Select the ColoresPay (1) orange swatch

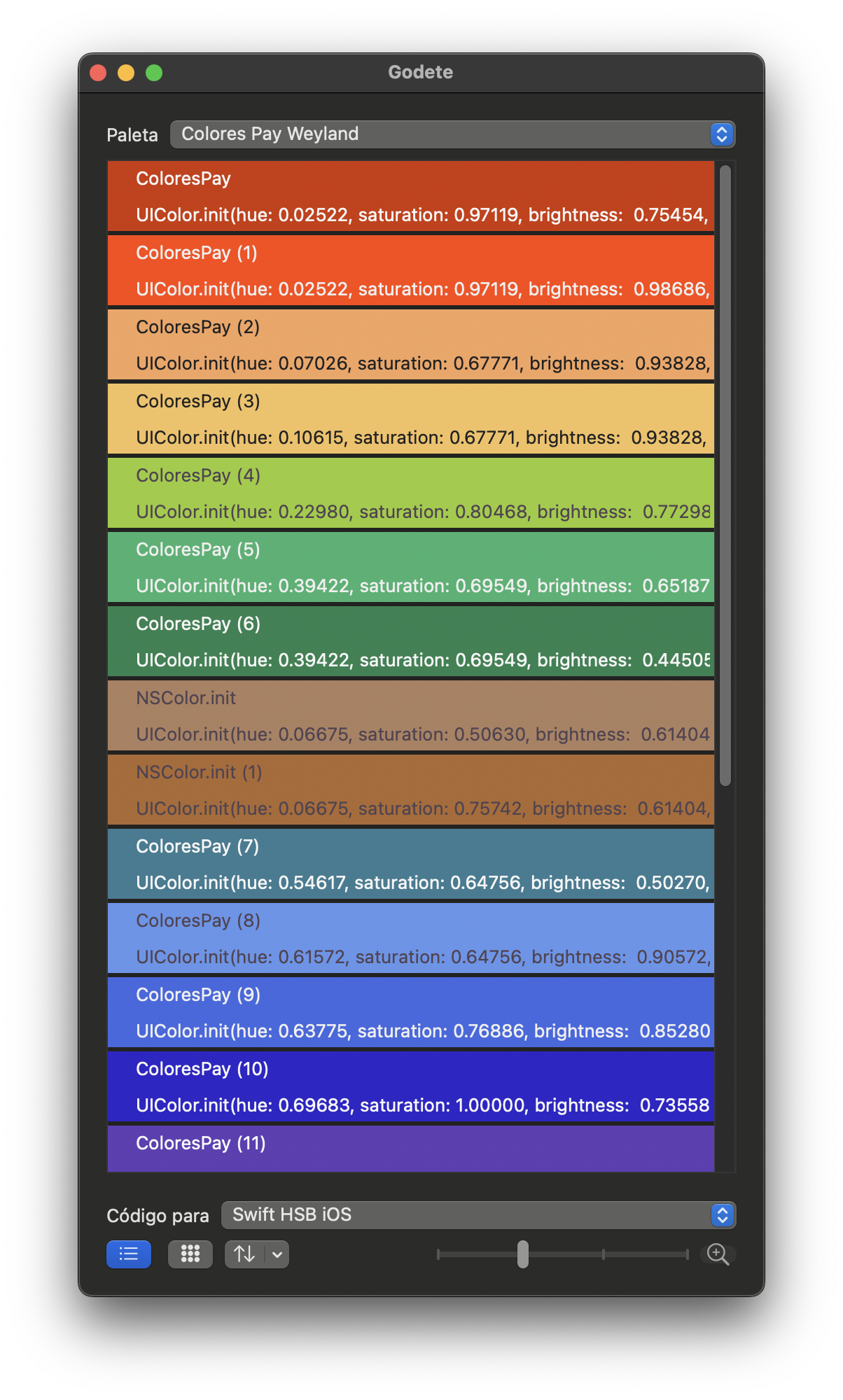tap(410, 271)
